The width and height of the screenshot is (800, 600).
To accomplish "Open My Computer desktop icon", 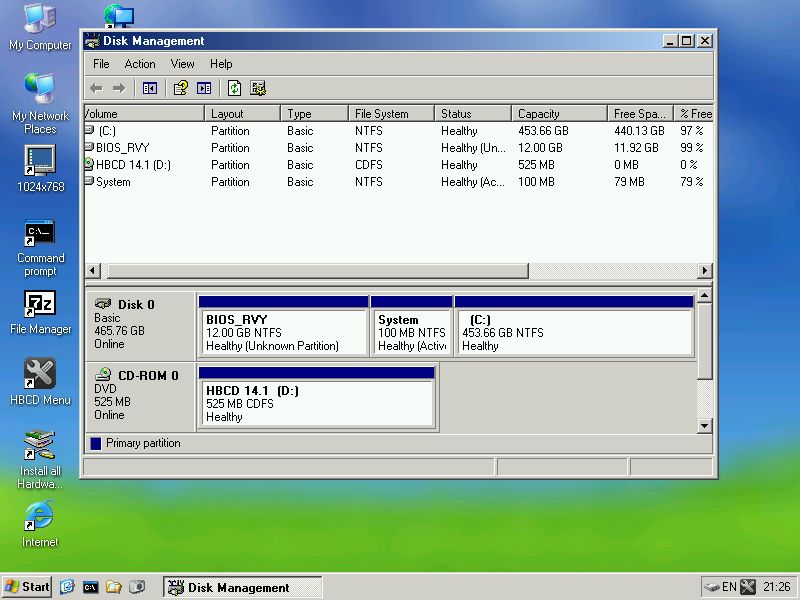I will [40, 28].
